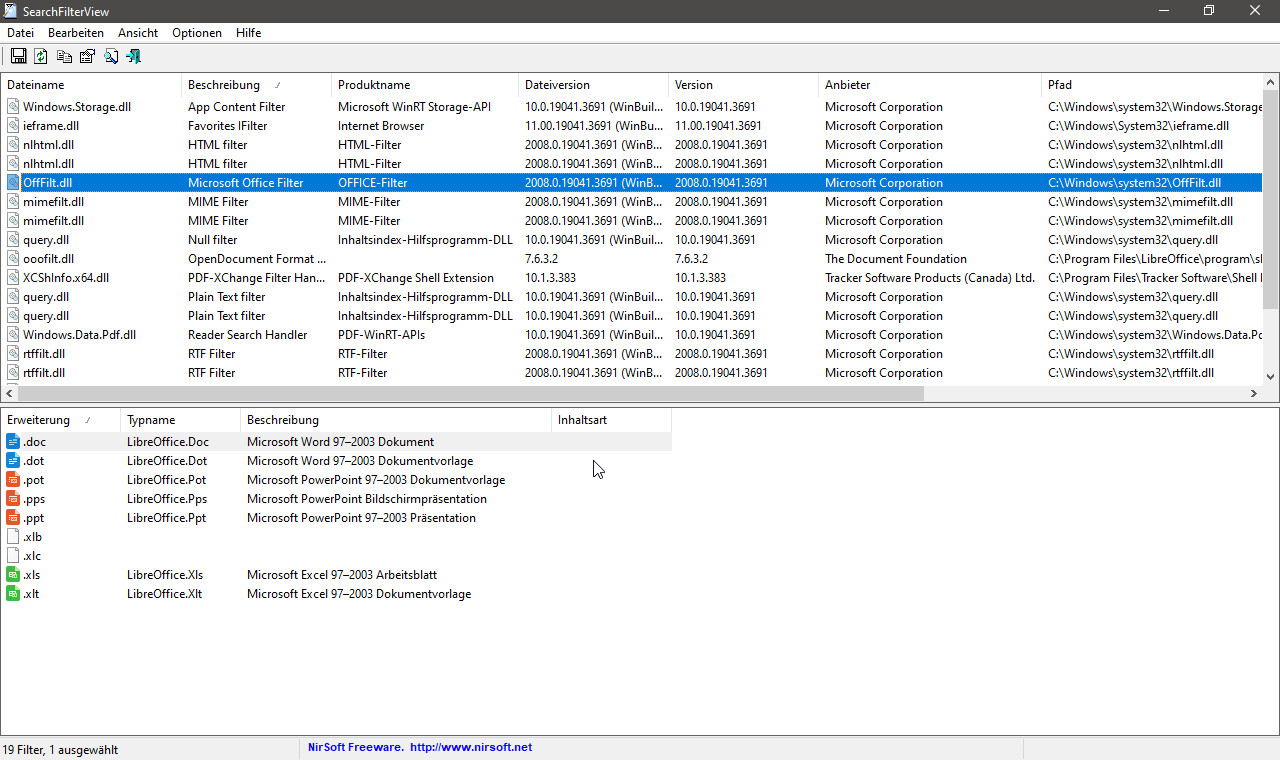Screen dimensions: 1280x760
Task: Open the Properties toolbar icon
Action: 87,56
